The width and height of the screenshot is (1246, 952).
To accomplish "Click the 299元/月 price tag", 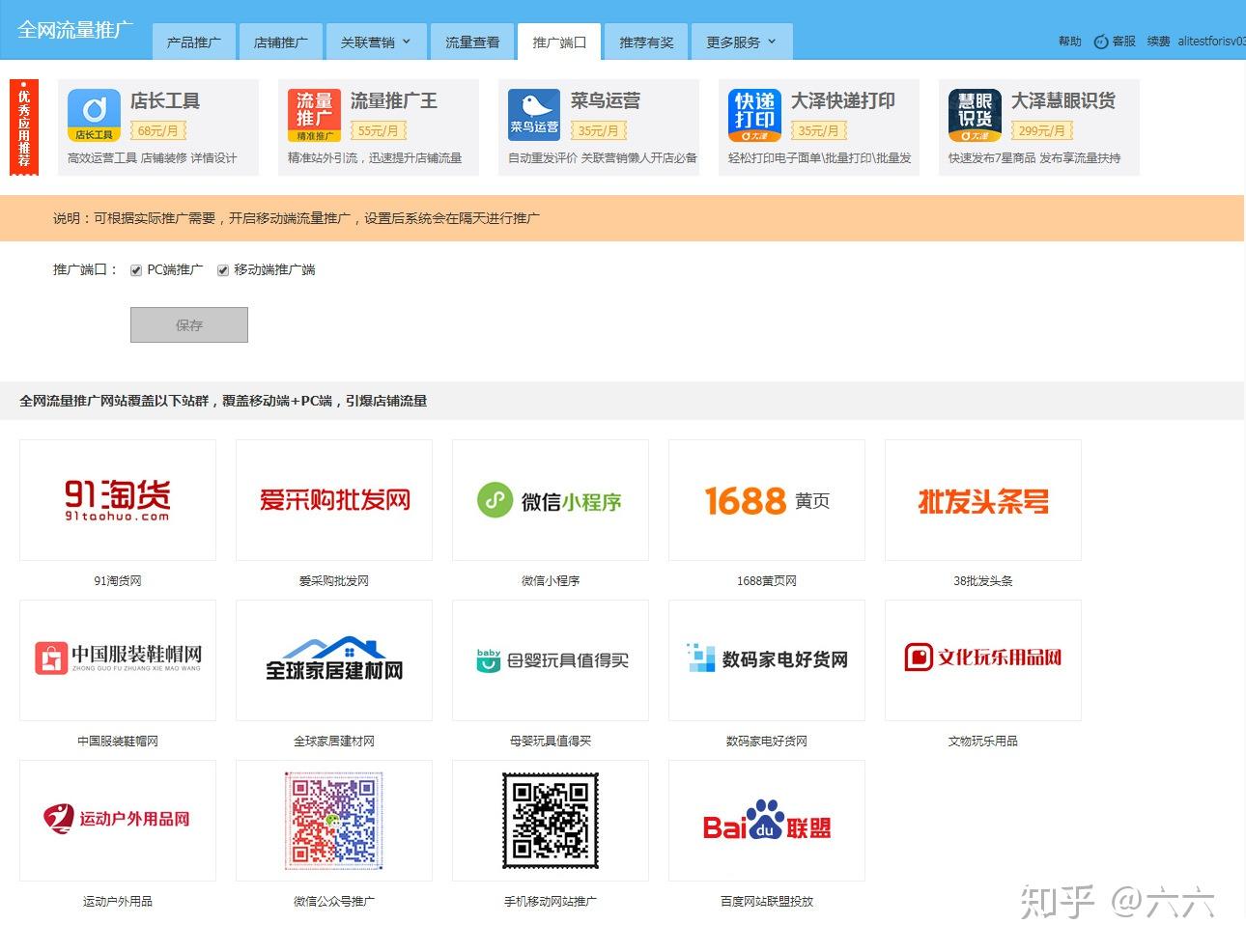I will 1041,130.
